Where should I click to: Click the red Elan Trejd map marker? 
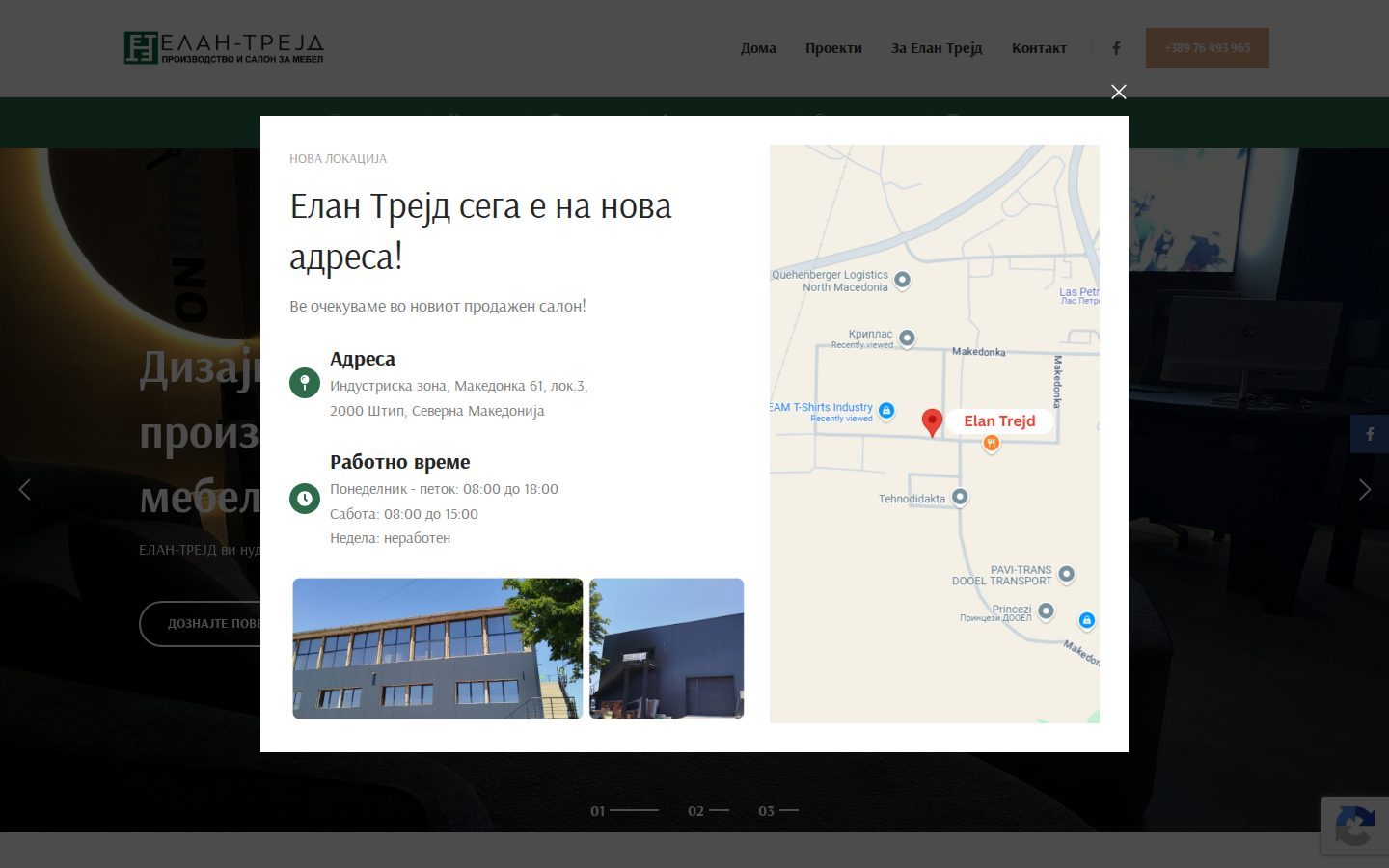click(932, 422)
